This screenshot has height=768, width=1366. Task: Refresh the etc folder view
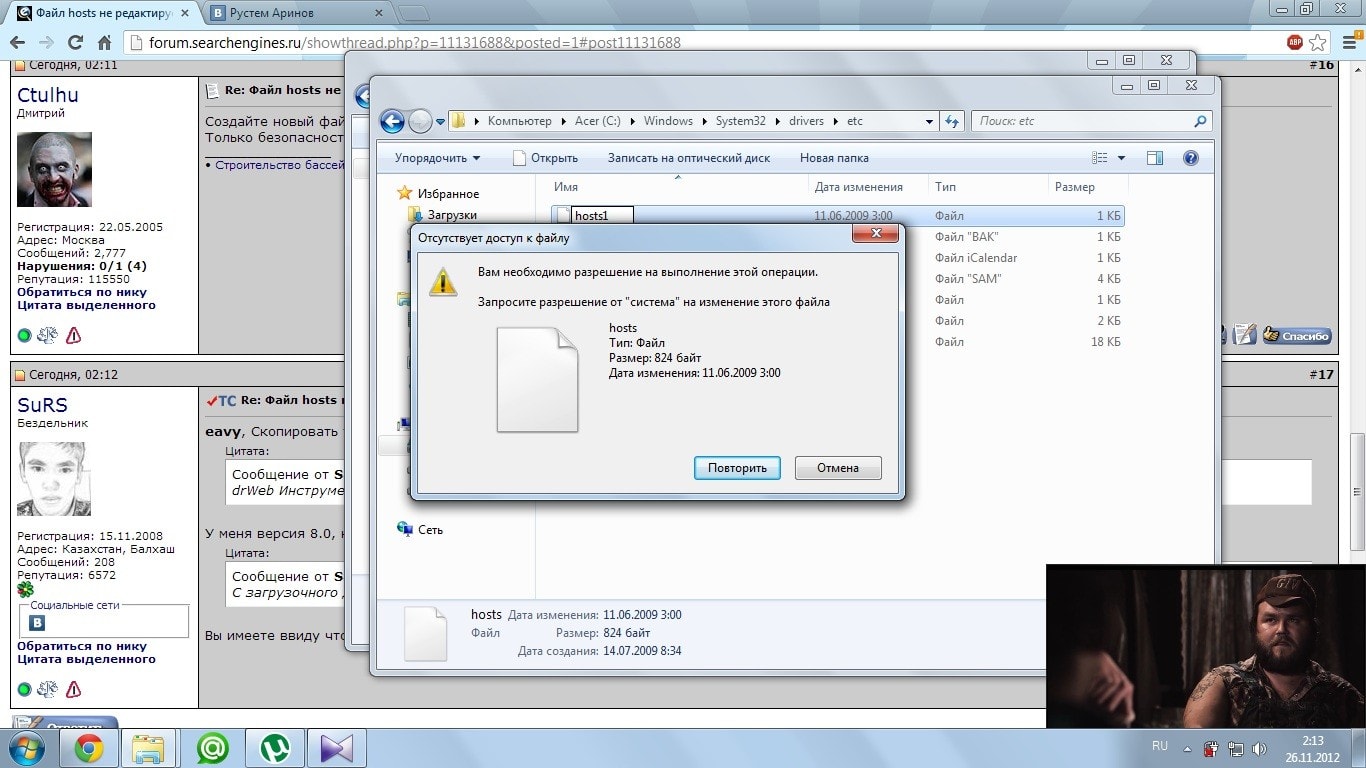952,121
